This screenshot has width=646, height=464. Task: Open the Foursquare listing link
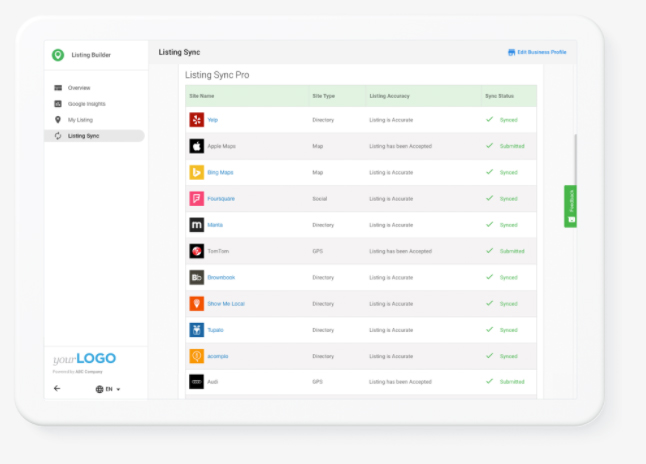(x=221, y=199)
